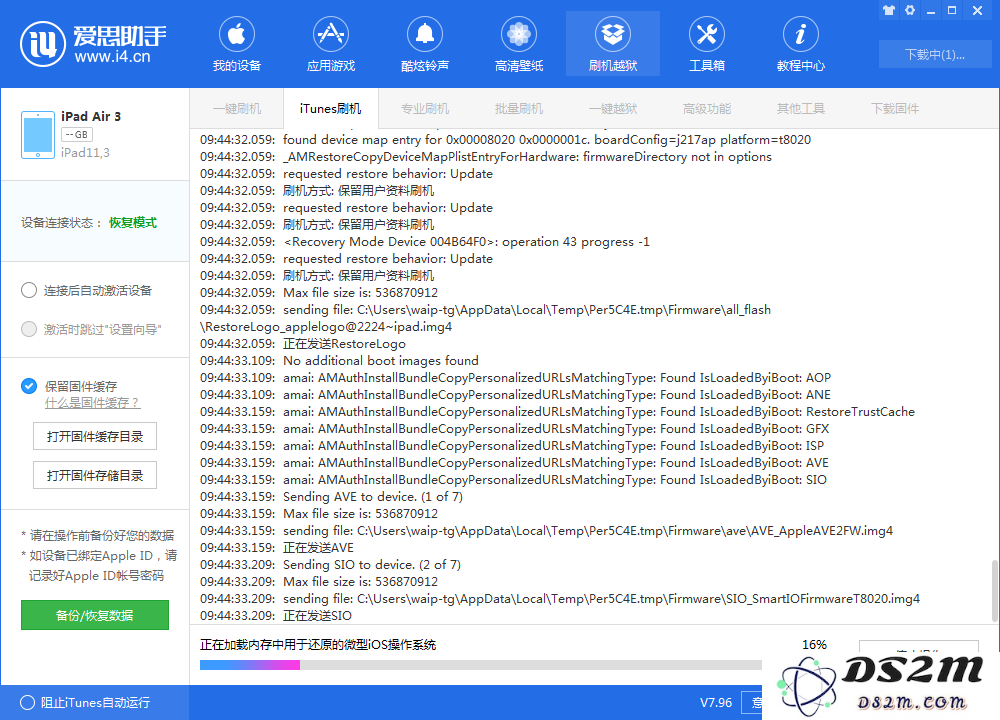Switch to 专业刷机 tab
Screen dimensions: 1000x720
(x=425, y=108)
